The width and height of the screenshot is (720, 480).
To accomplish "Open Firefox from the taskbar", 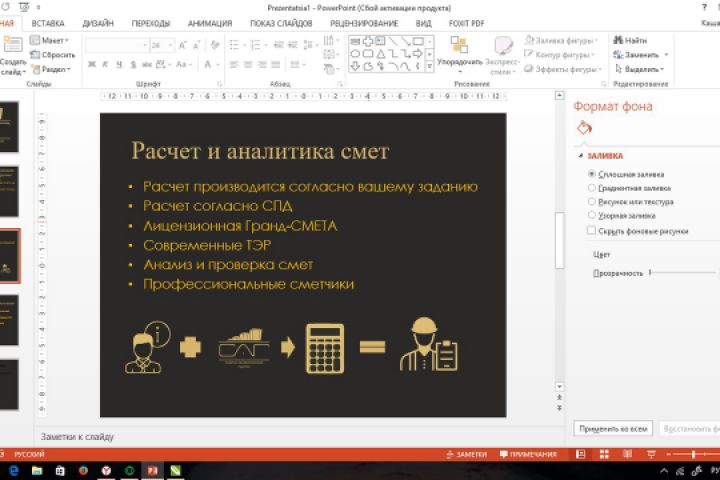I will tap(83, 471).
